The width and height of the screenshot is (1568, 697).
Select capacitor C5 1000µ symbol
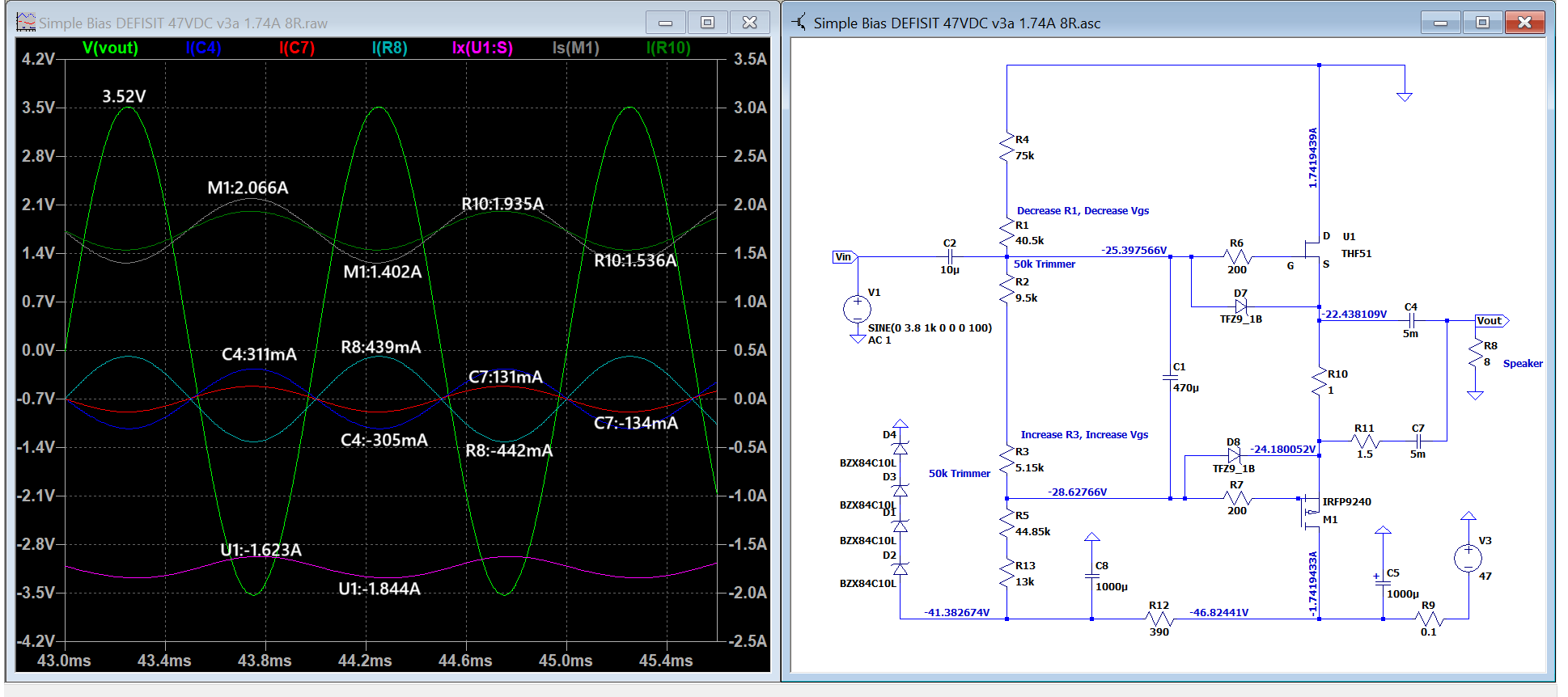(1384, 581)
